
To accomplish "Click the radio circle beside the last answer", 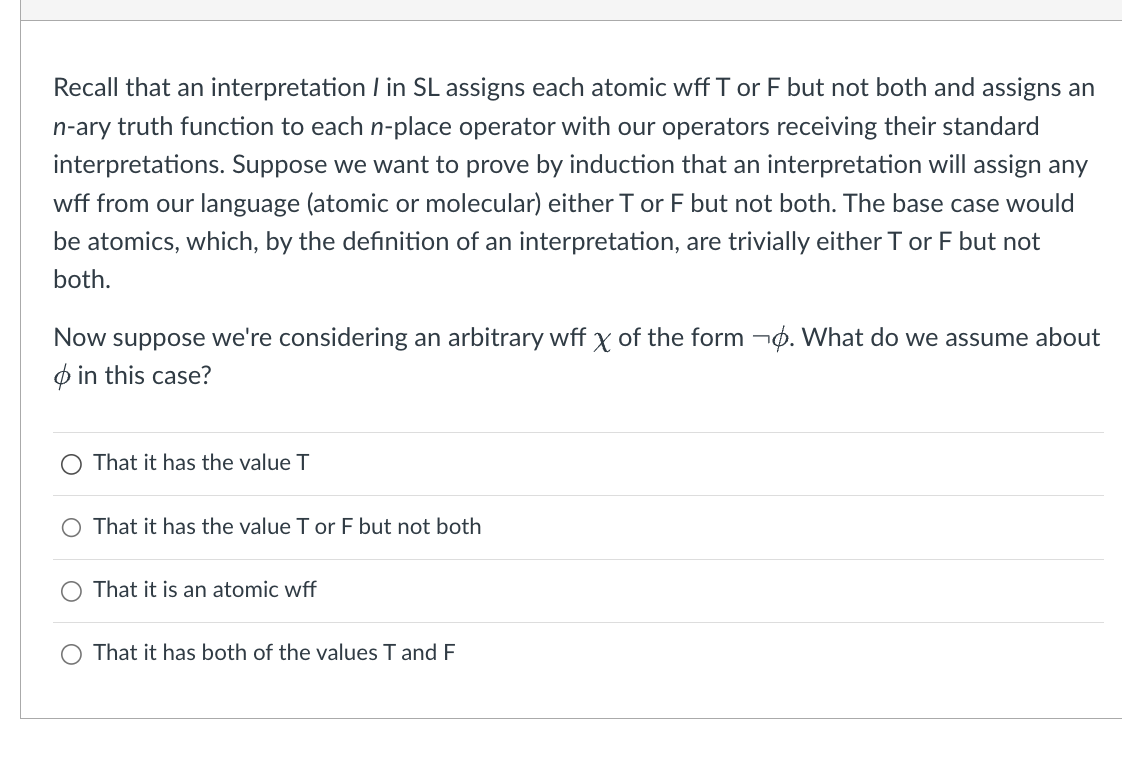I will (71, 654).
